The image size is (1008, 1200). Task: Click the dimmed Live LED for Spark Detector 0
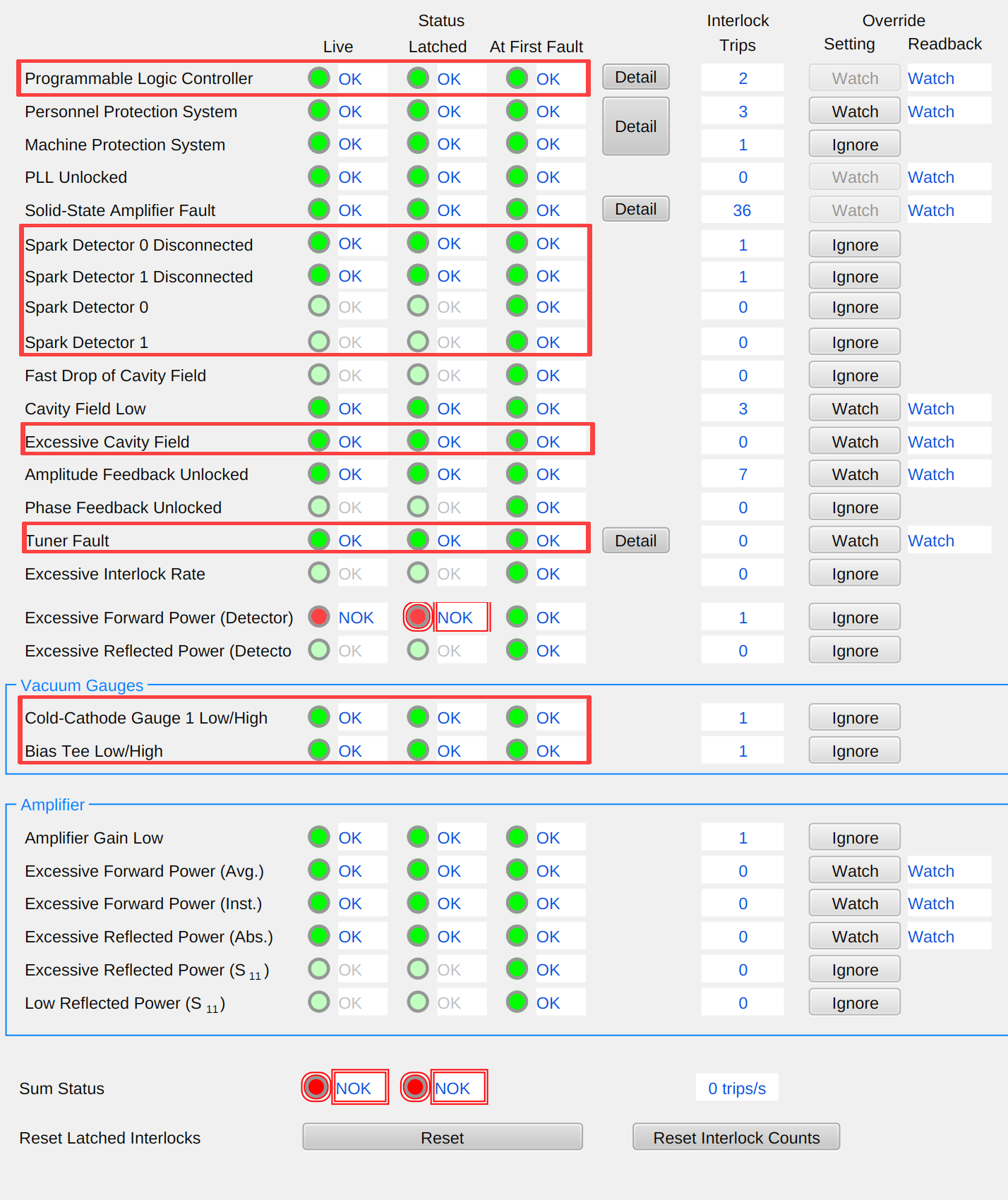(x=319, y=306)
